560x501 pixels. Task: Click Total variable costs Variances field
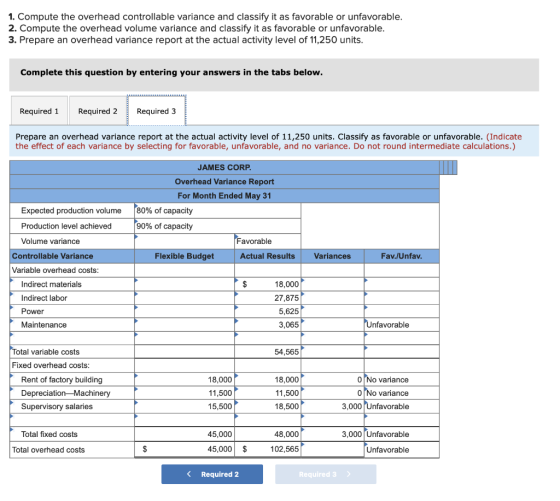[x=332, y=352]
